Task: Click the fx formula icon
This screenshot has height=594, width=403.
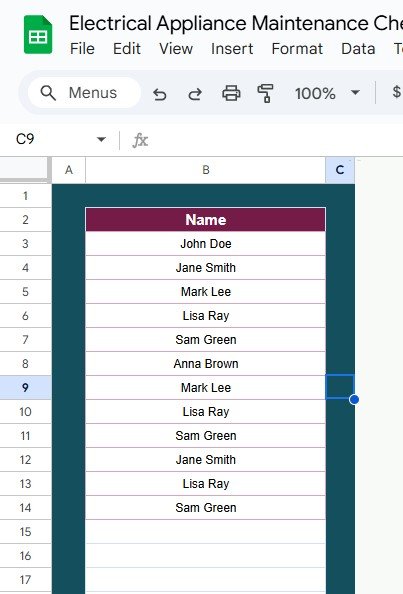Action: click(140, 140)
